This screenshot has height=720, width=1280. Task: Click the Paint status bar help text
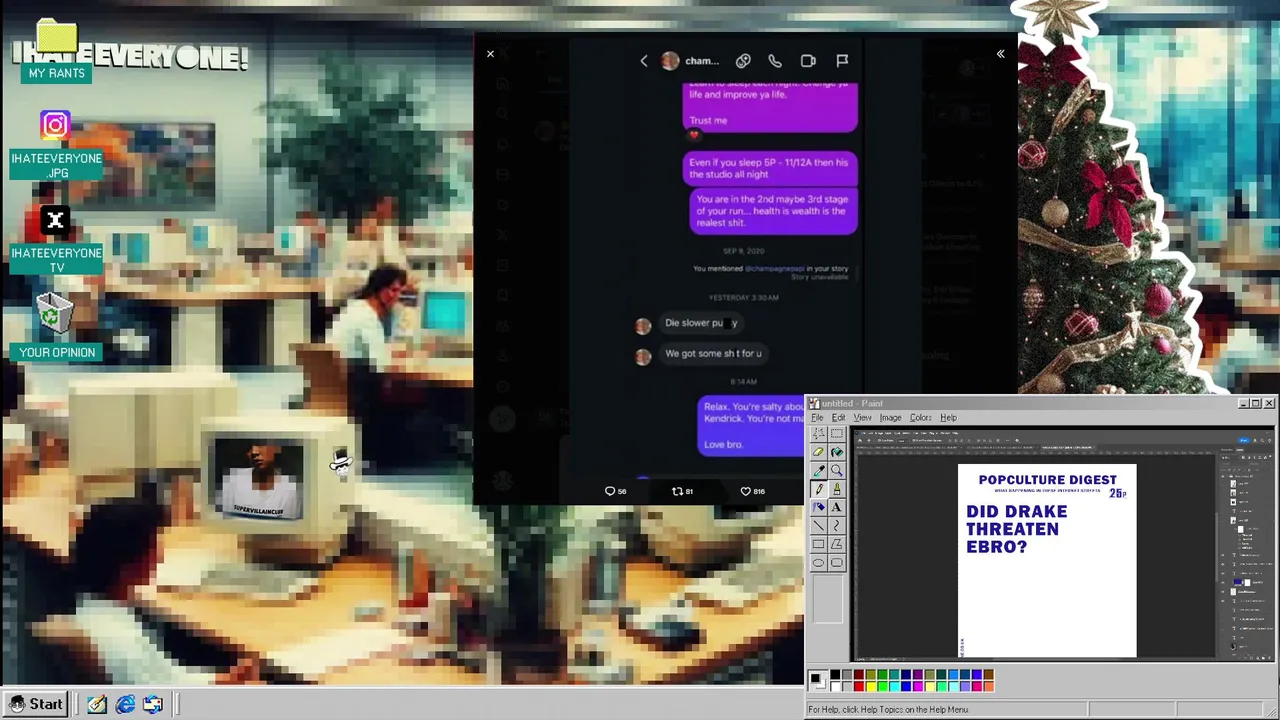tap(888, 710)
